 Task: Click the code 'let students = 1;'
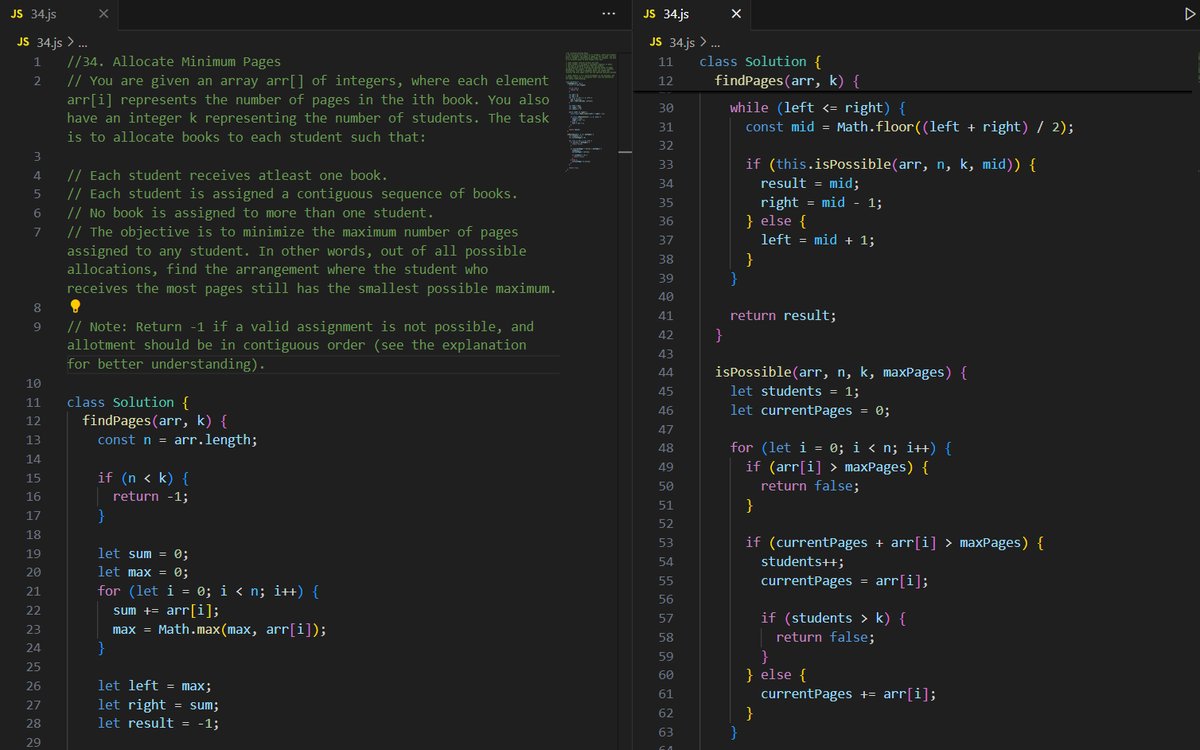(795, 391)
